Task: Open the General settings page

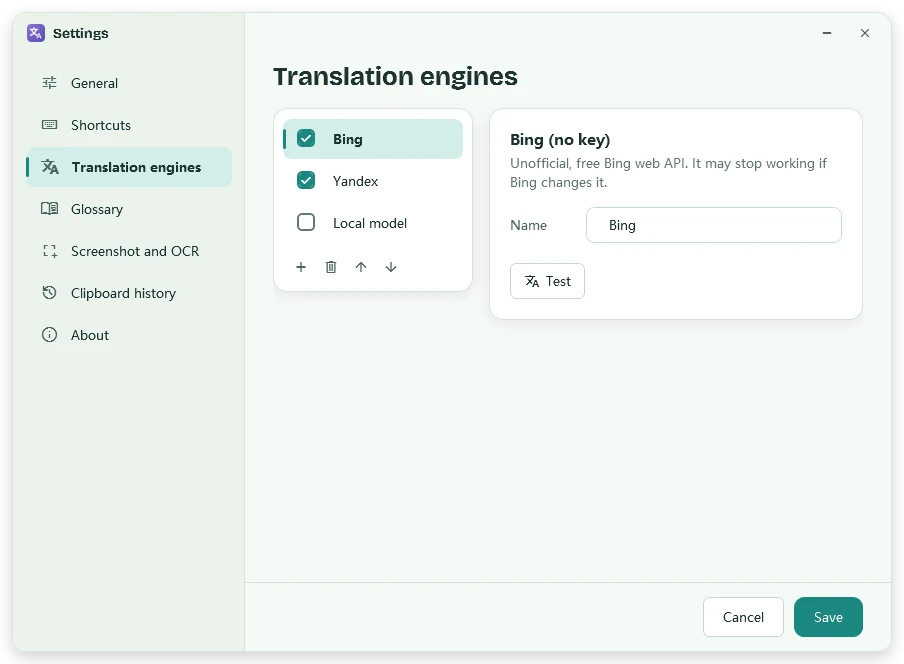Action: click(x=129, y=83)
